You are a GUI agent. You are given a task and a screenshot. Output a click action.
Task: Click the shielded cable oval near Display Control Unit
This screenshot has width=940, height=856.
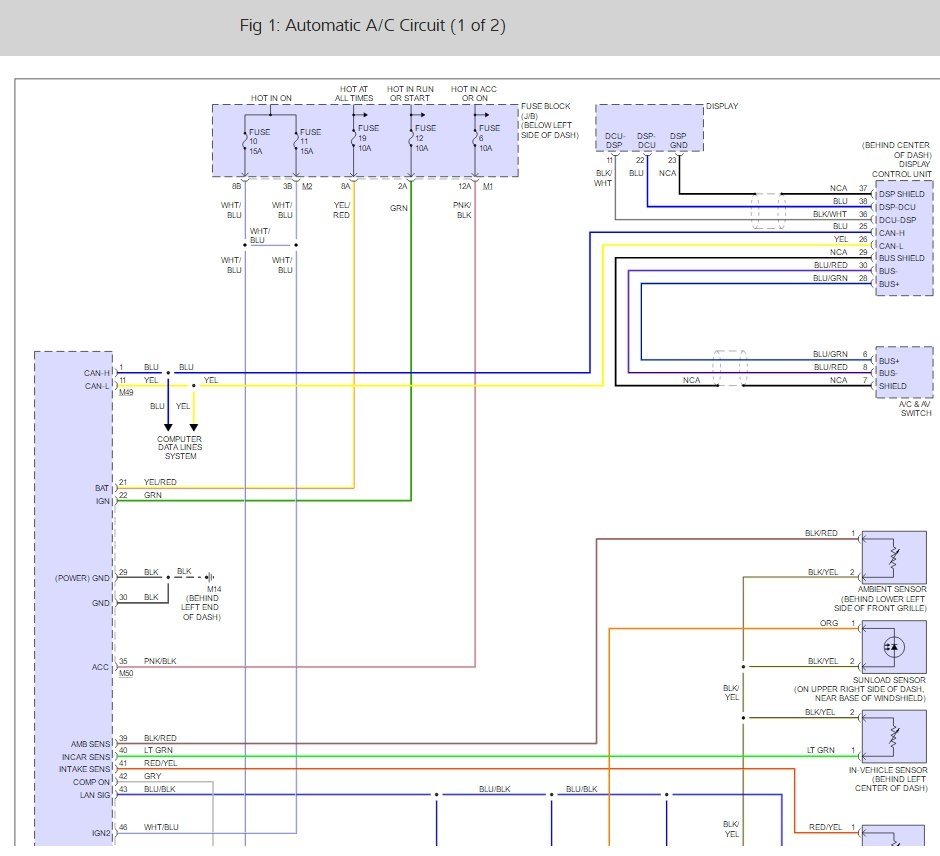click(768, 211)
